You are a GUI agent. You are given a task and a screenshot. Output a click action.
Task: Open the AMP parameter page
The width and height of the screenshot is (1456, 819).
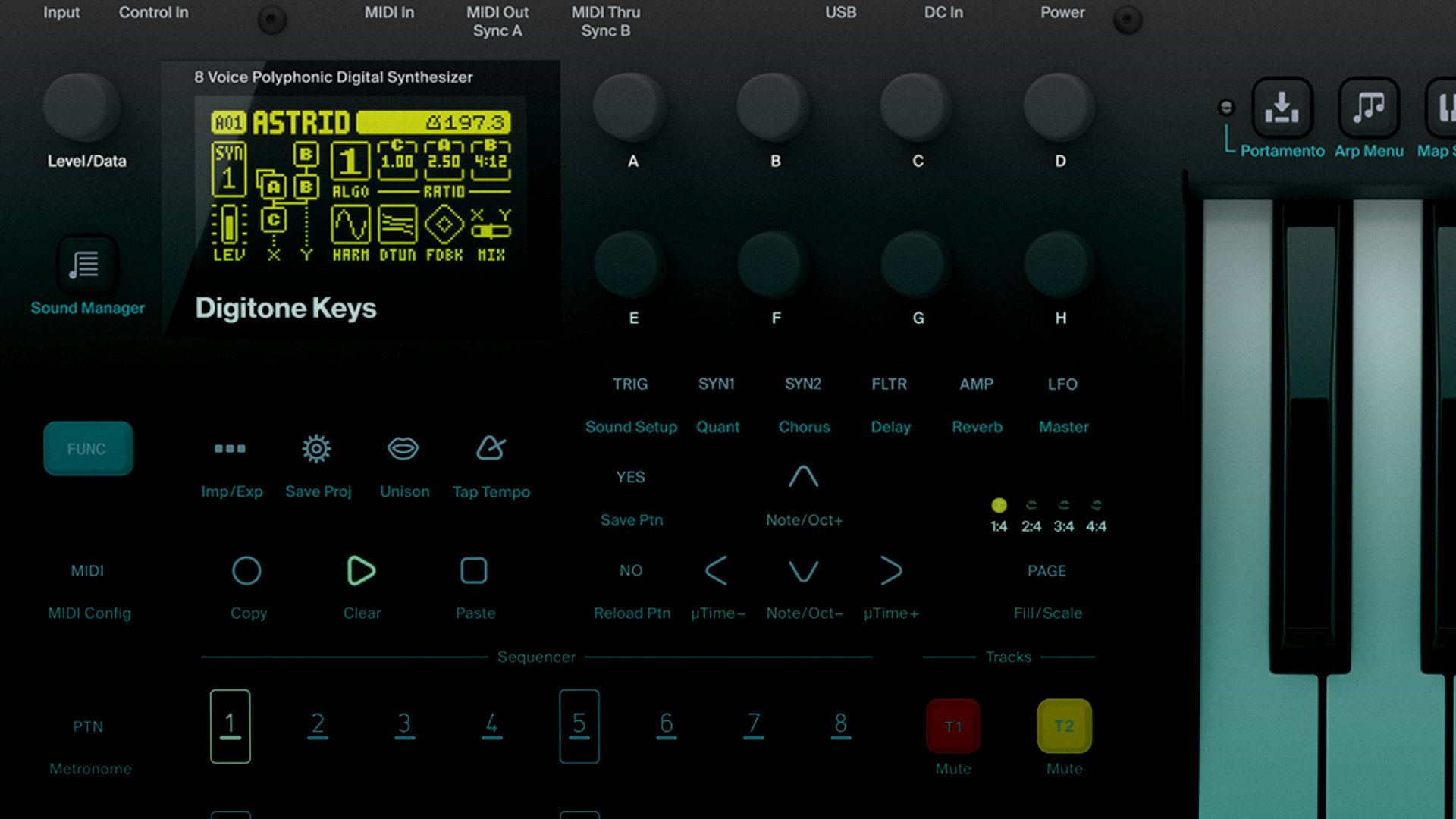[977, 384]
